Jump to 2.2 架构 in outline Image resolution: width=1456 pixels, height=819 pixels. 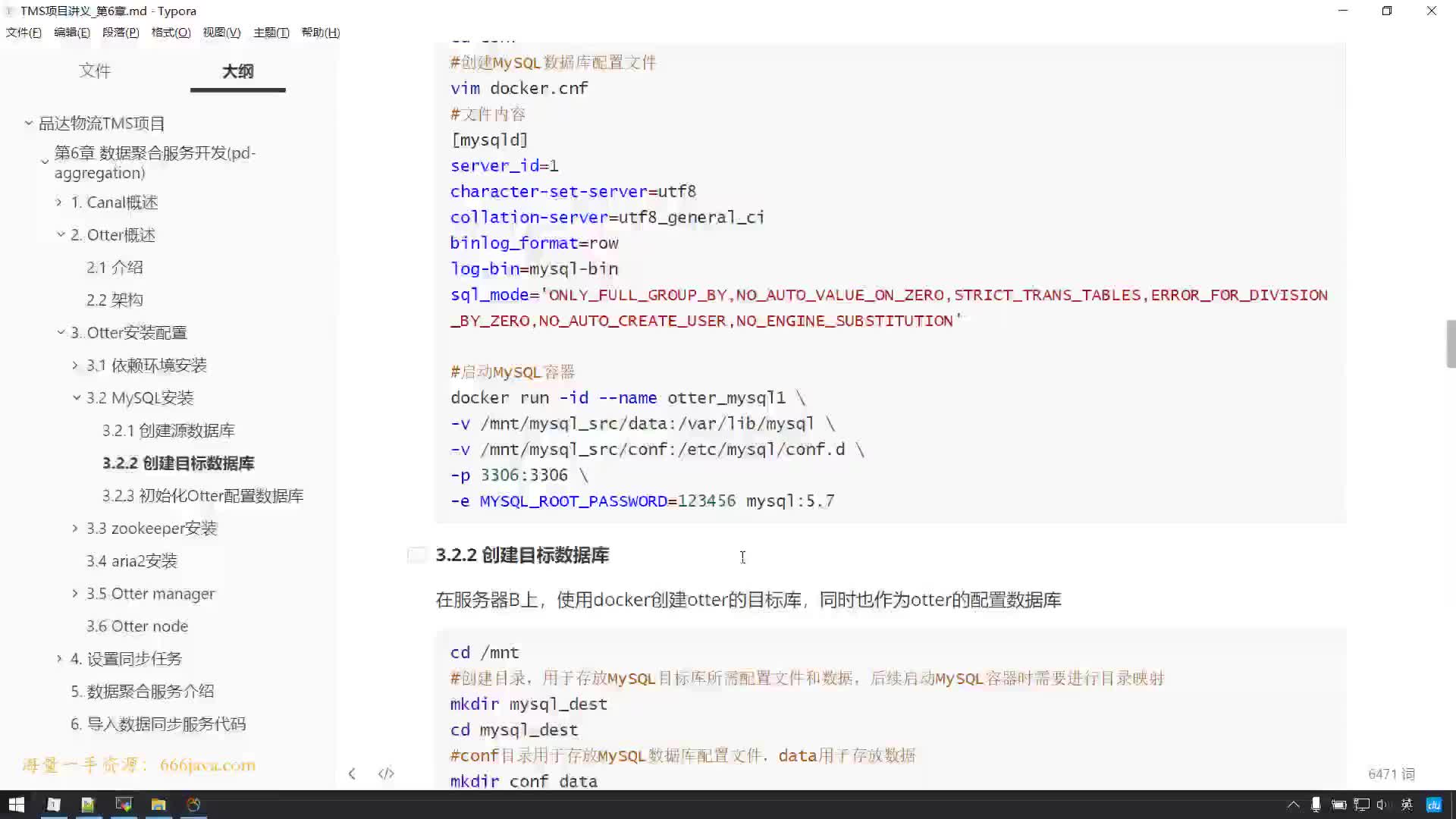tap(115, 300)
